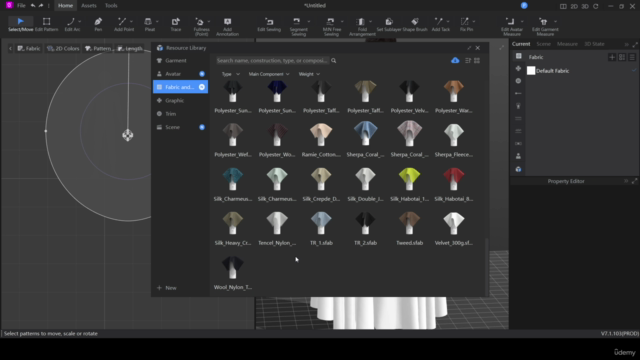
Task: Select the Wool_Nylon fabric thumbnail
Action: pyautogui.click(x=233, y=268)
